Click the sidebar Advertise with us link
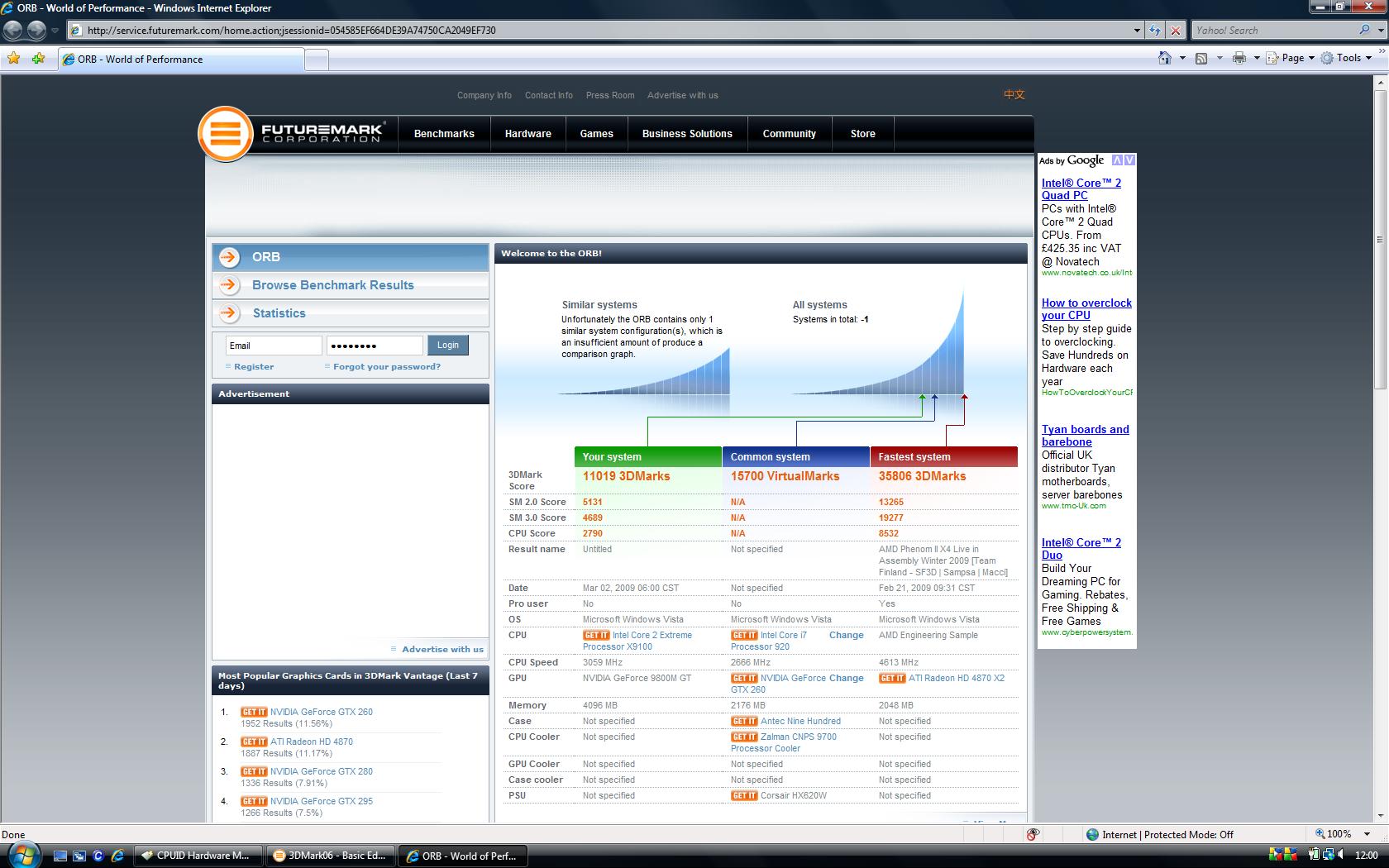This screenshot has width=1389, height=868. click(442, 649)
